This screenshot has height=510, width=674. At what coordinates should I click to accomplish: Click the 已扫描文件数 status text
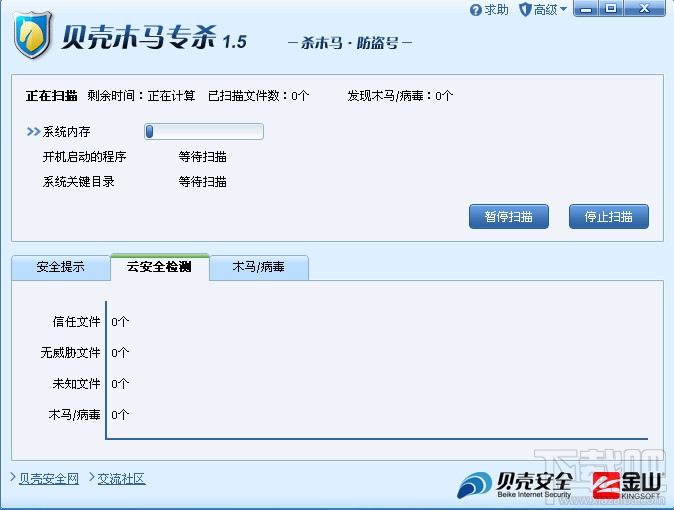coord(258,95)
